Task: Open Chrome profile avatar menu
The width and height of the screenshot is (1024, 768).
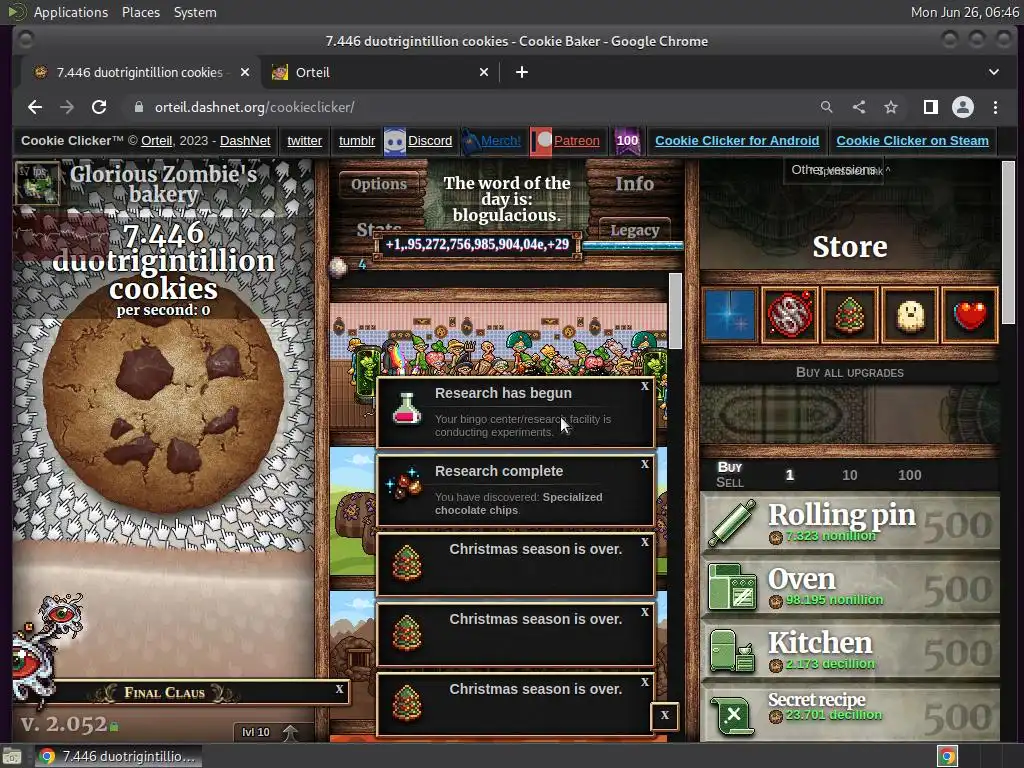Action: (x=963, y=107)
